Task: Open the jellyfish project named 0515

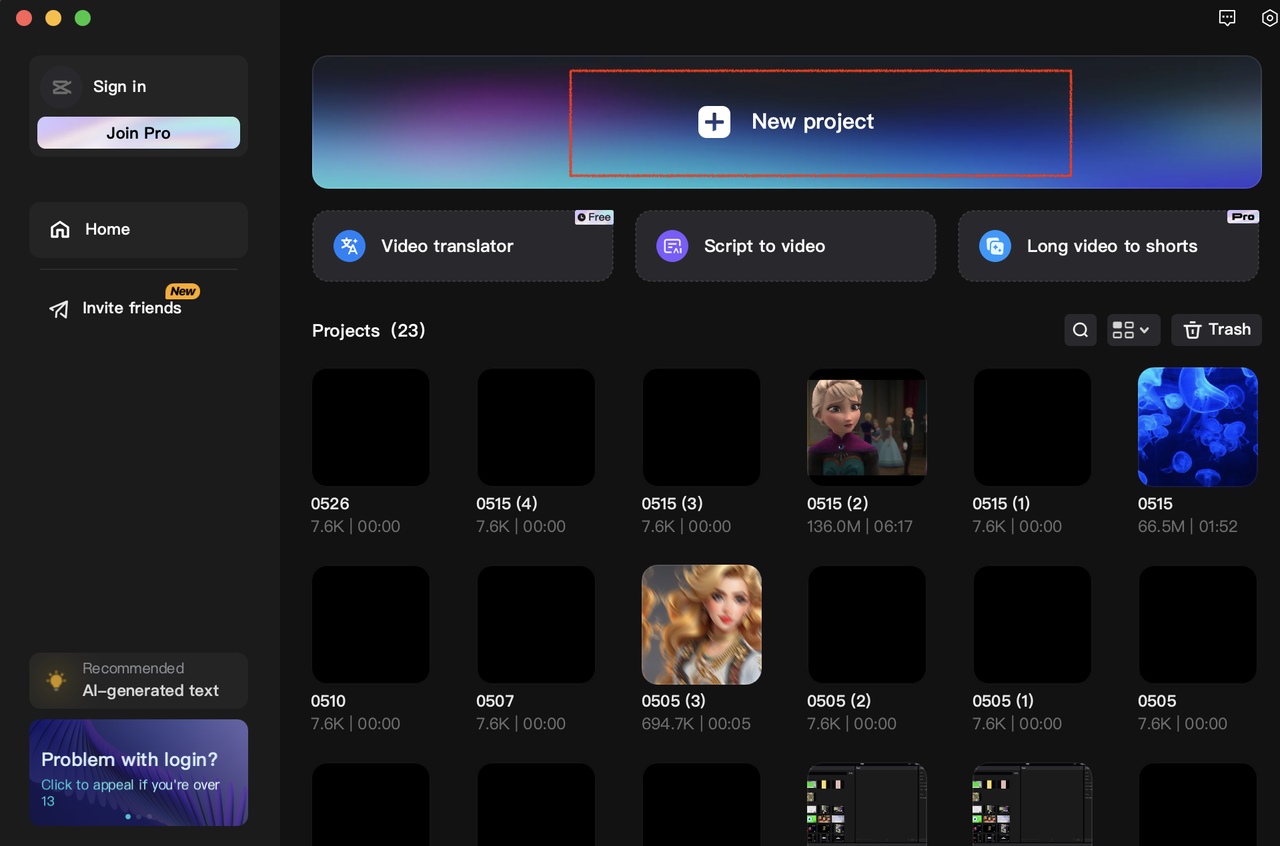Action: click(1197, 427)
